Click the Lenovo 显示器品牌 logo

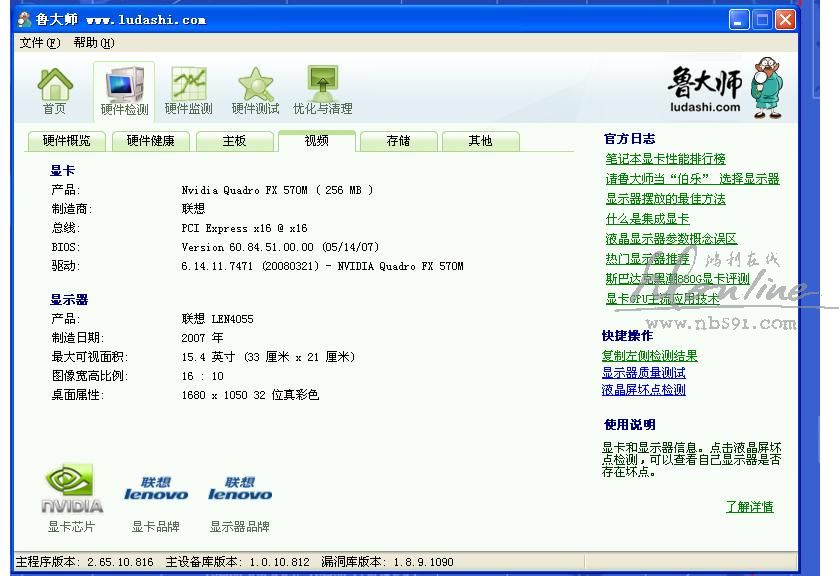click(239, 489)
